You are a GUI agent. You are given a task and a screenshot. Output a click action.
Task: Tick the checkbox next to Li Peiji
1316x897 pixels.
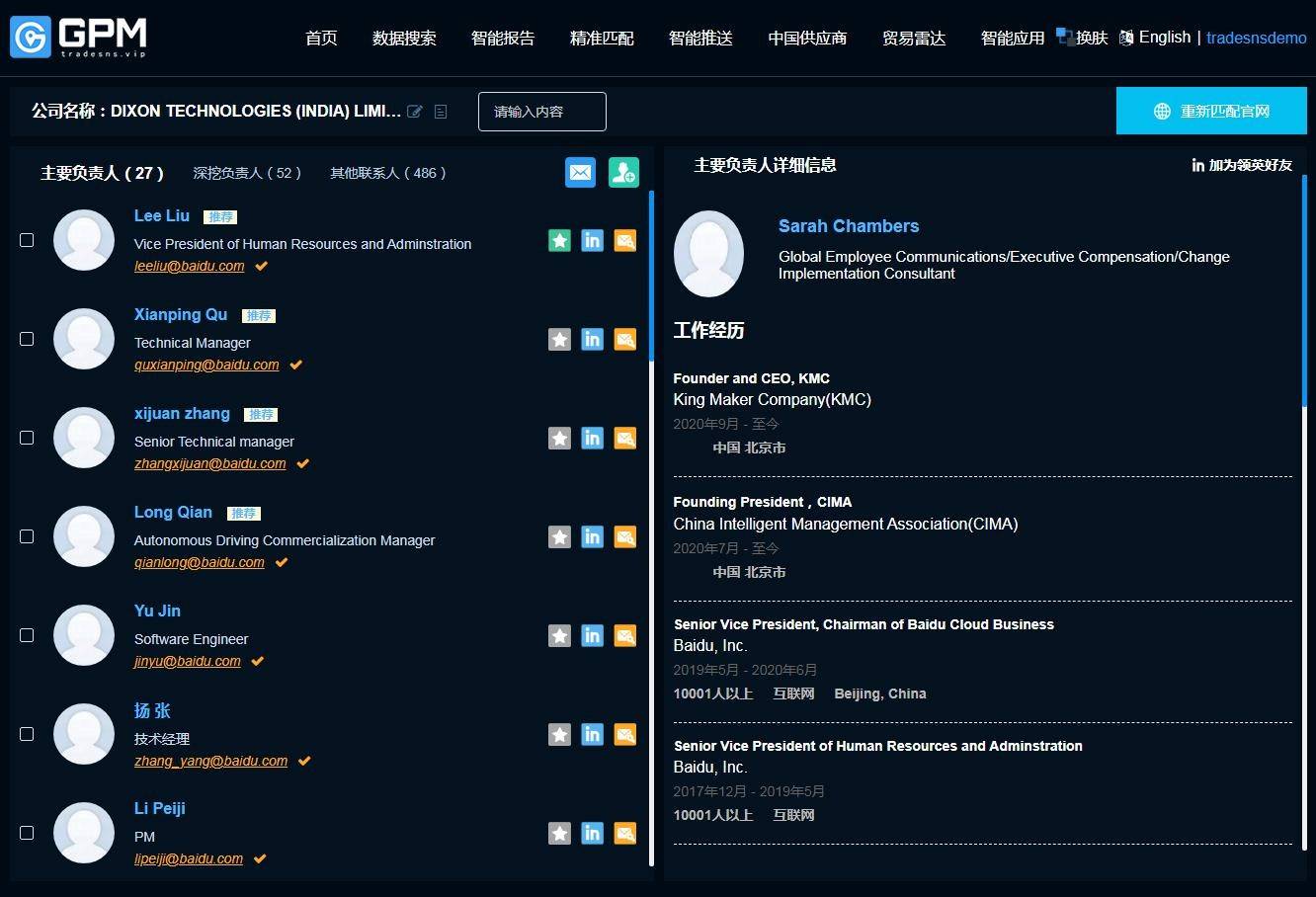point(27,833)
